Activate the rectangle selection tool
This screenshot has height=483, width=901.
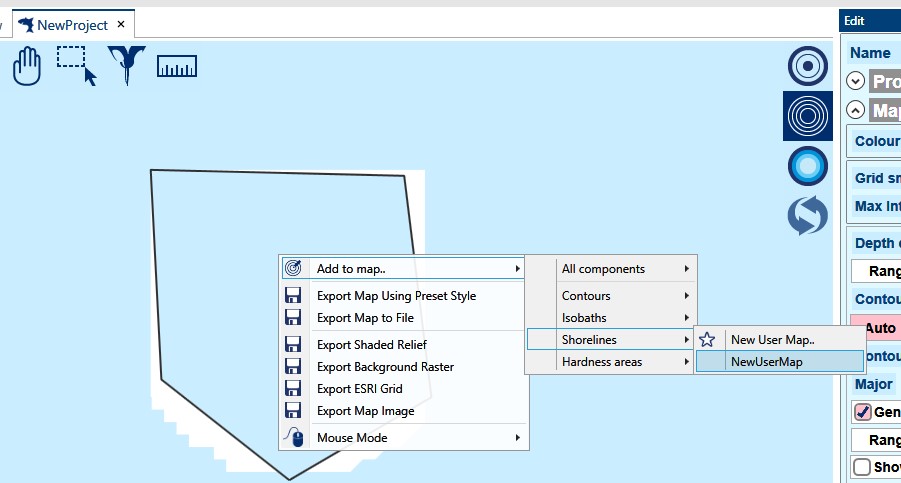coord(76,65)
